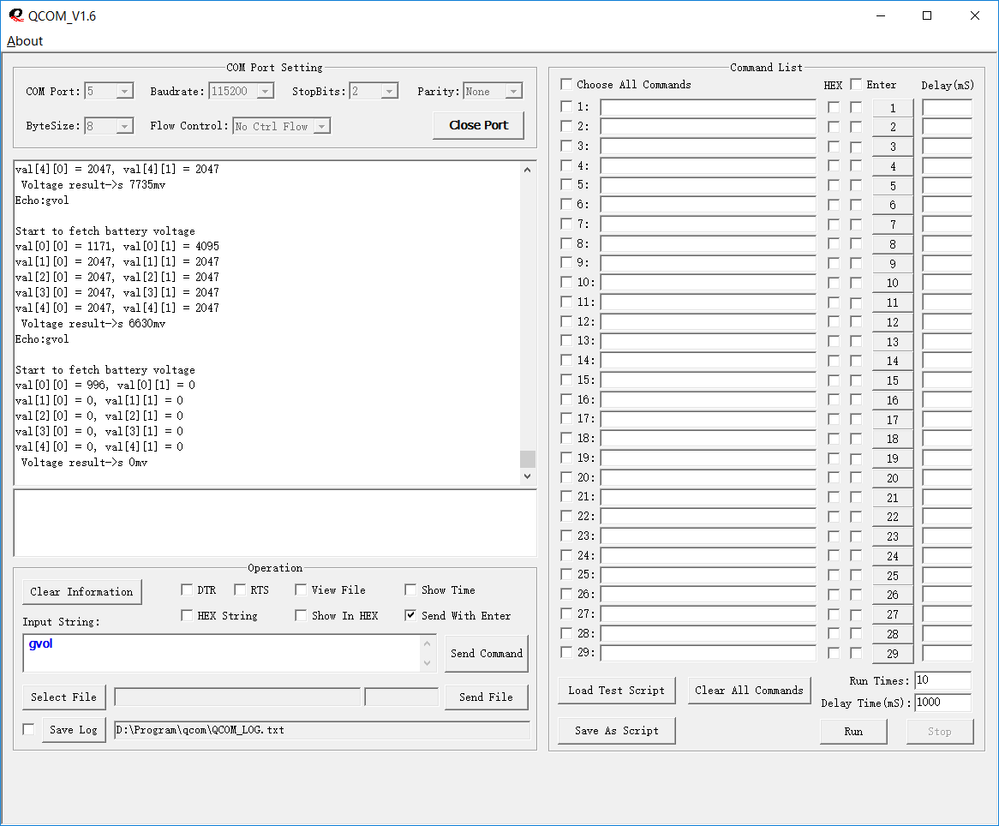This screenshot has width=999, height=826.
Task: Click the Run button
Action: click(x=854, y=731)
